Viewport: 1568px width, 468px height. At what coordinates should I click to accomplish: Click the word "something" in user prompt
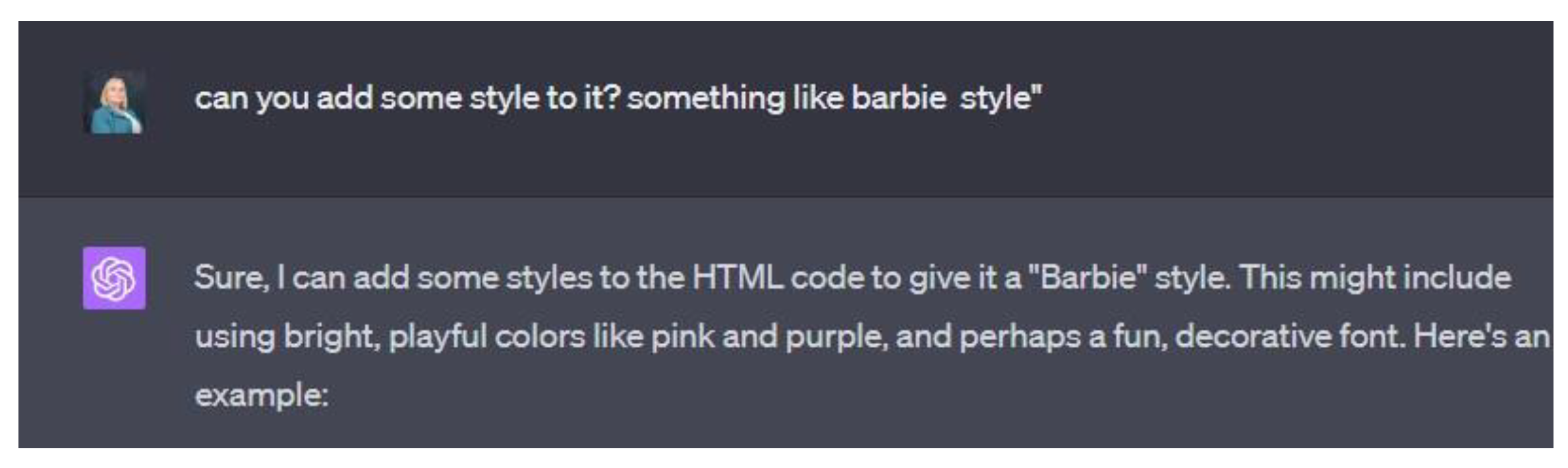[705, 98]
